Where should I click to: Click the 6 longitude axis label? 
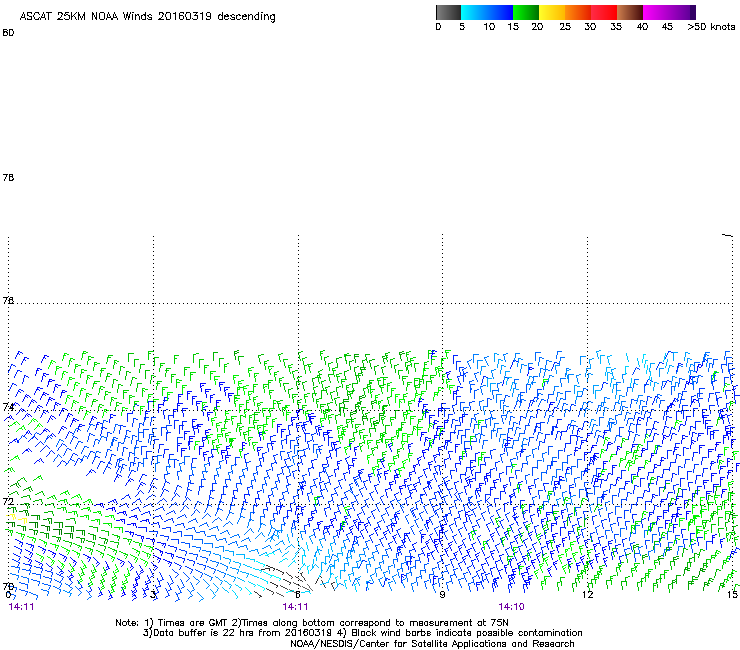point(298,594)
